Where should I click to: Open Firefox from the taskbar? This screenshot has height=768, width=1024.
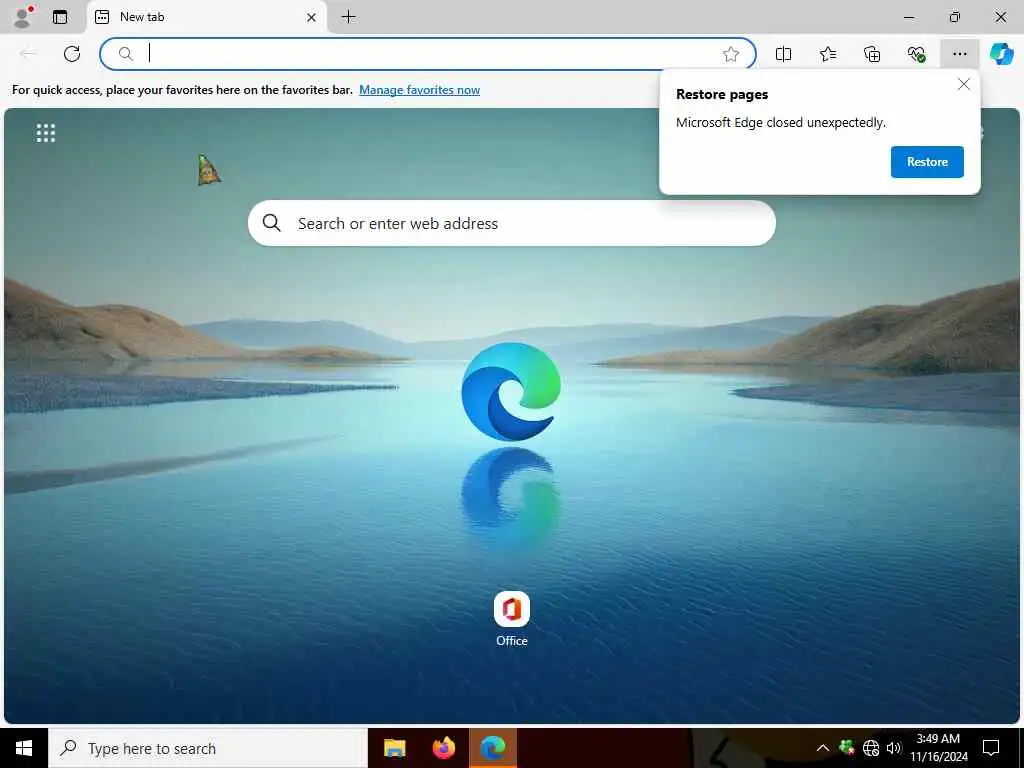[444, 748]
